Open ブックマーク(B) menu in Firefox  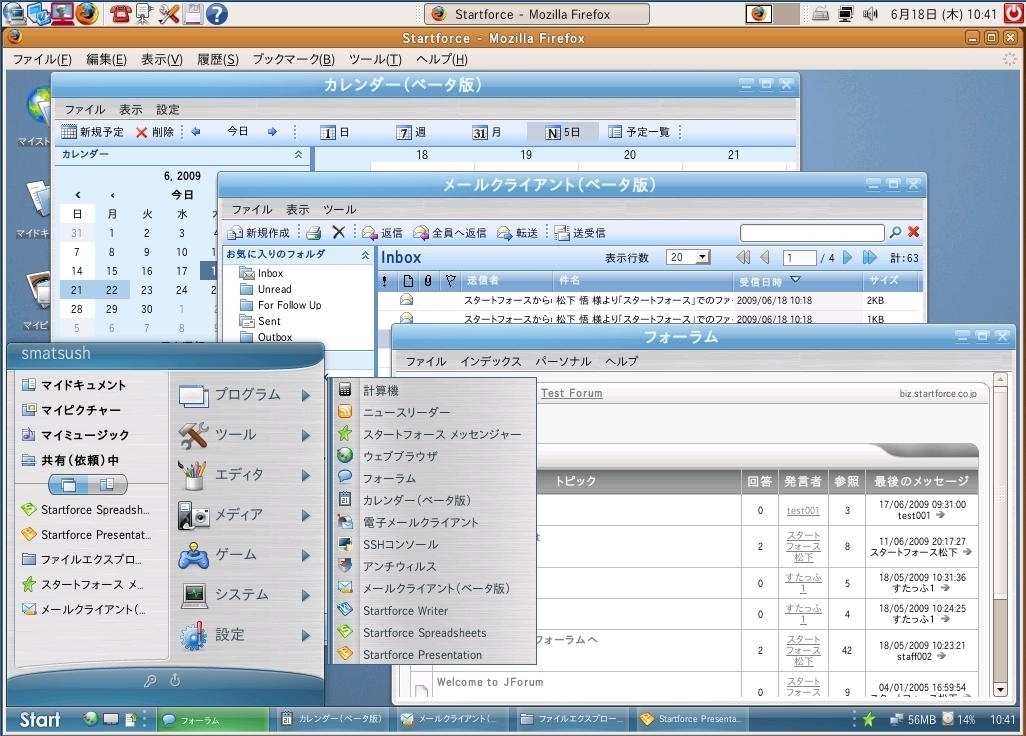[x=294, y=60]
